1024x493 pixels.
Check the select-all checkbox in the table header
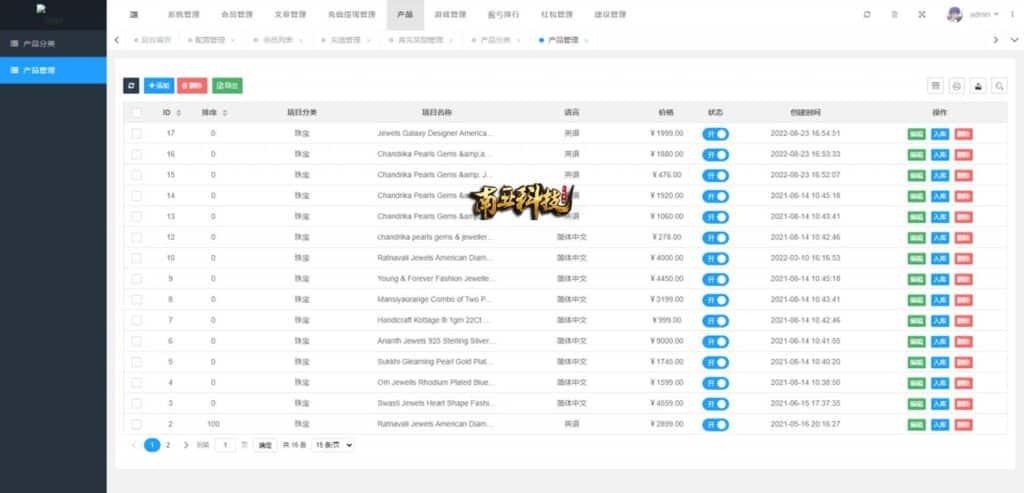pyautogui.click(x=136, y=112)
